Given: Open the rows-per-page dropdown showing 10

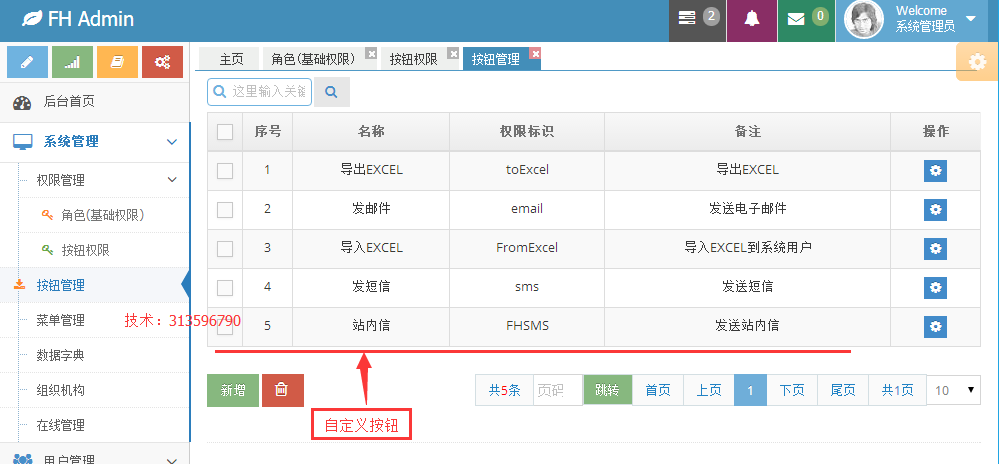Looking at the screenshot, I should click(x=954, y=390).
